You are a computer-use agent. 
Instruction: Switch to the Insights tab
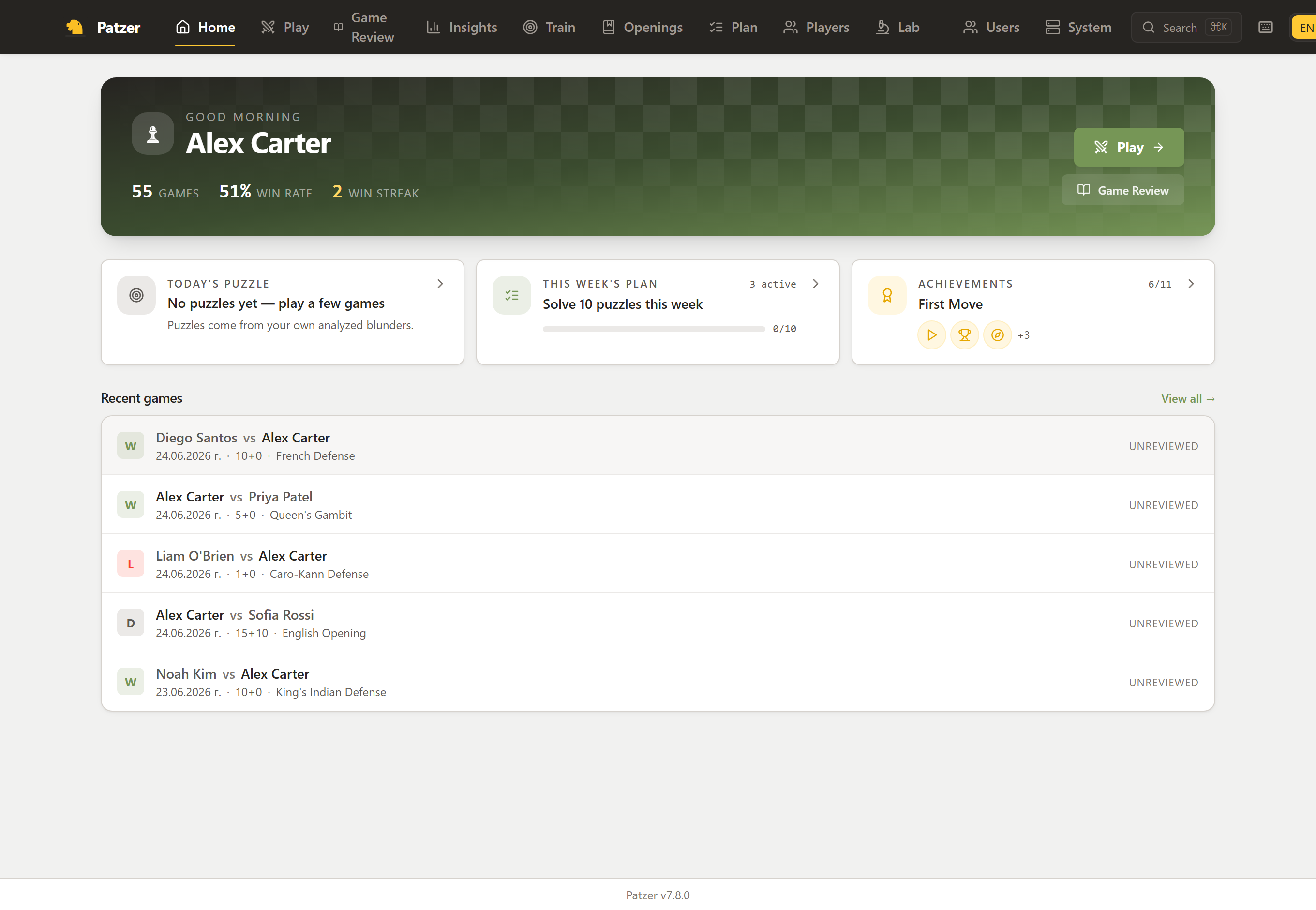click(x=462, y=27)
